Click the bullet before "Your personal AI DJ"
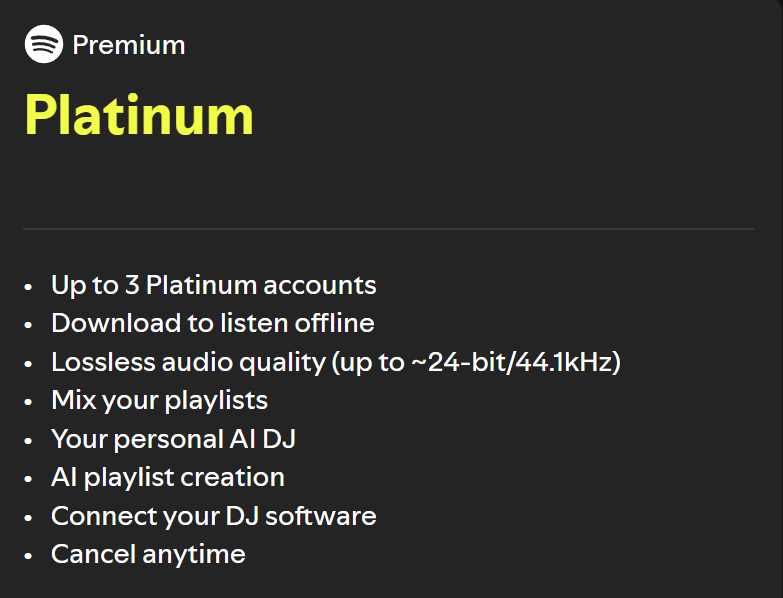Screen dimensions: 783x598 click(28, 441)
